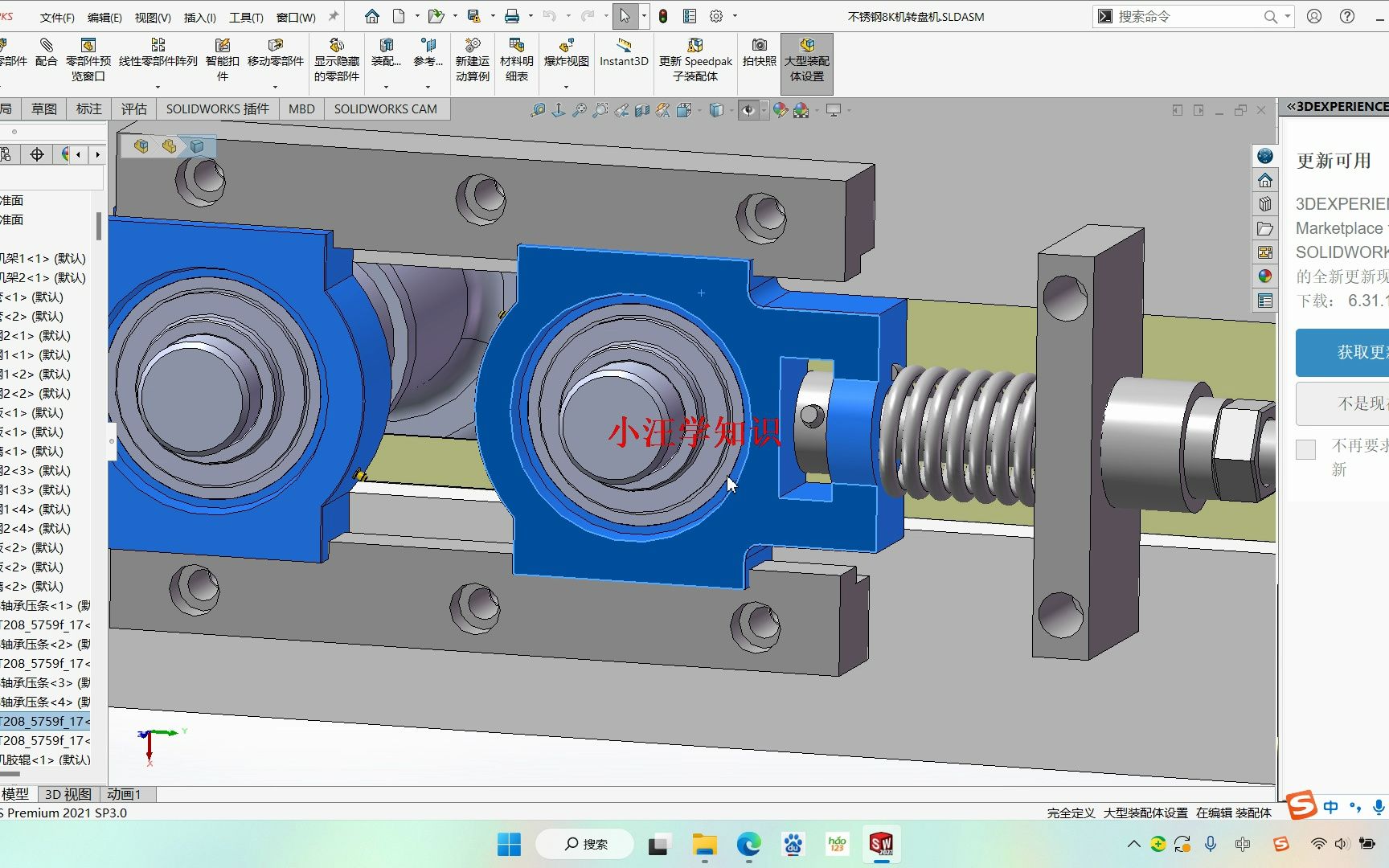Switch to 动画1 motion study tab
Screen dimensions: 1389x868
pyautogui.click(x=125, y=794)
